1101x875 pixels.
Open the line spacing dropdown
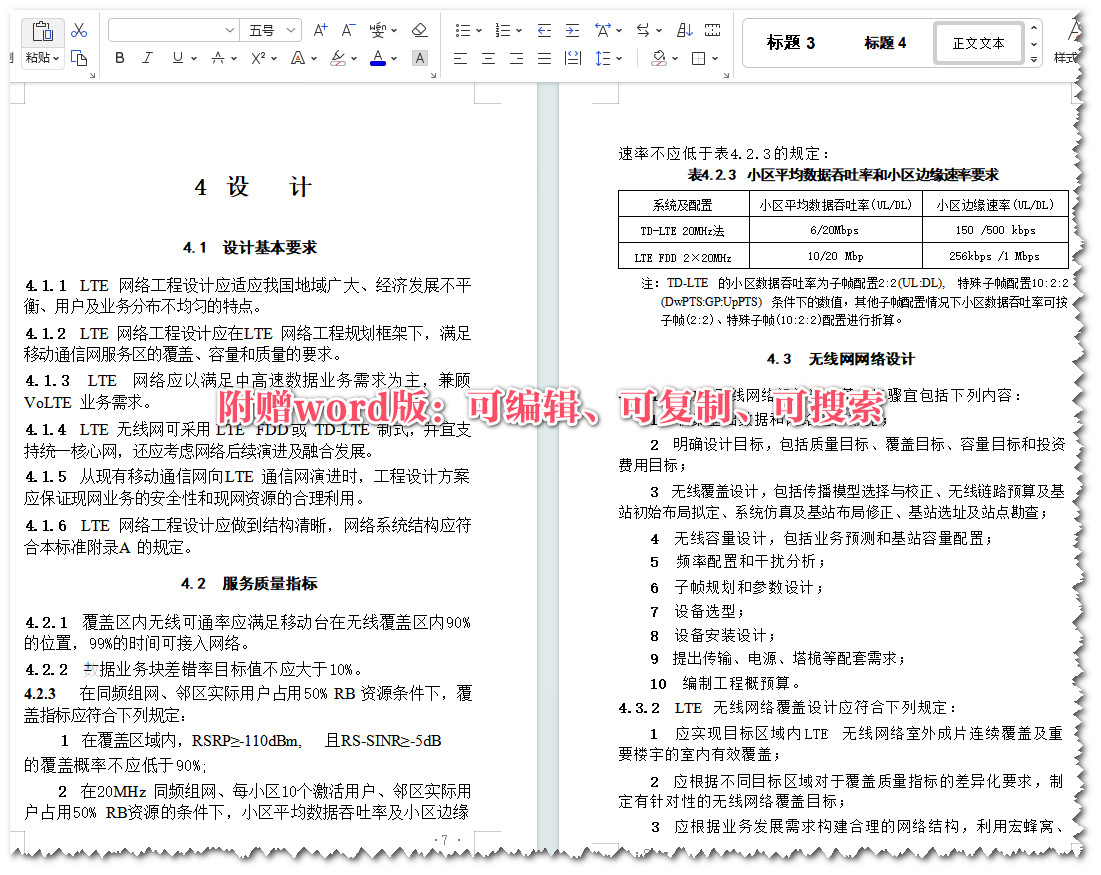pyautogui.click(x=604, y=58)
